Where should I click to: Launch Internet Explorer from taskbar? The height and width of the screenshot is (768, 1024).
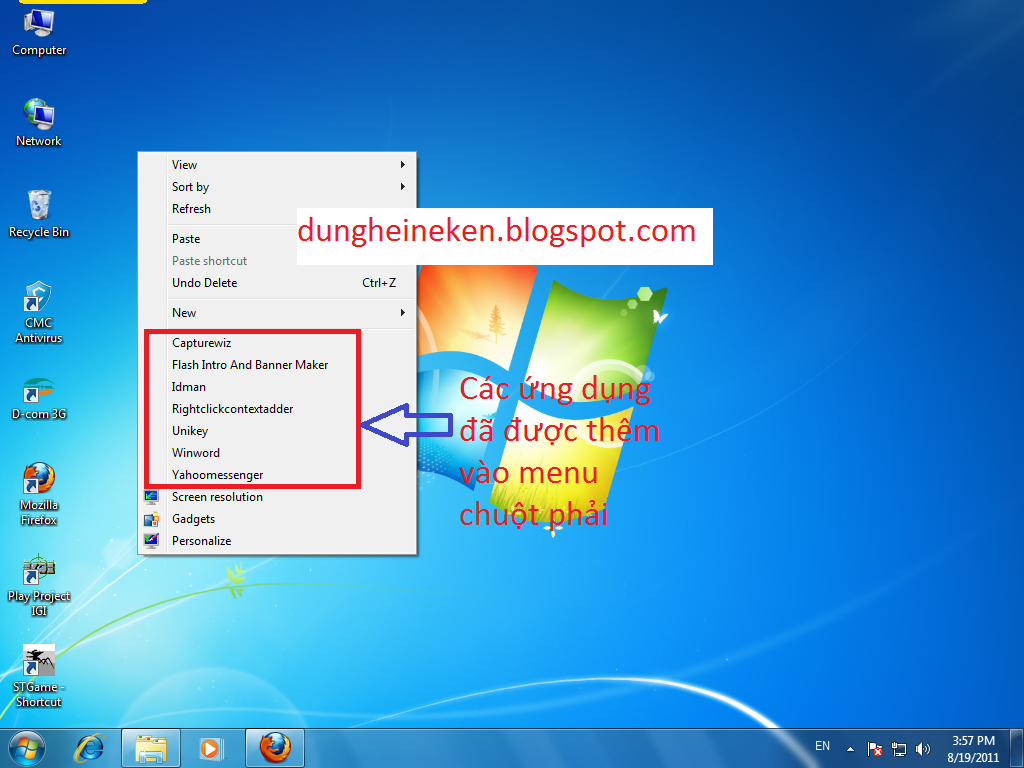tap(89, 748)
